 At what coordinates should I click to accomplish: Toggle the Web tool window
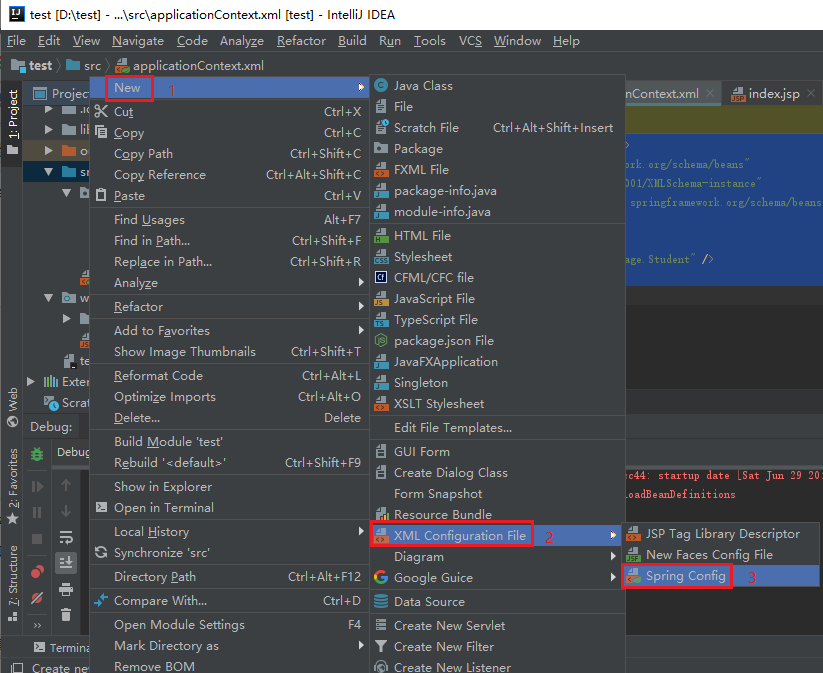(13, 407)
